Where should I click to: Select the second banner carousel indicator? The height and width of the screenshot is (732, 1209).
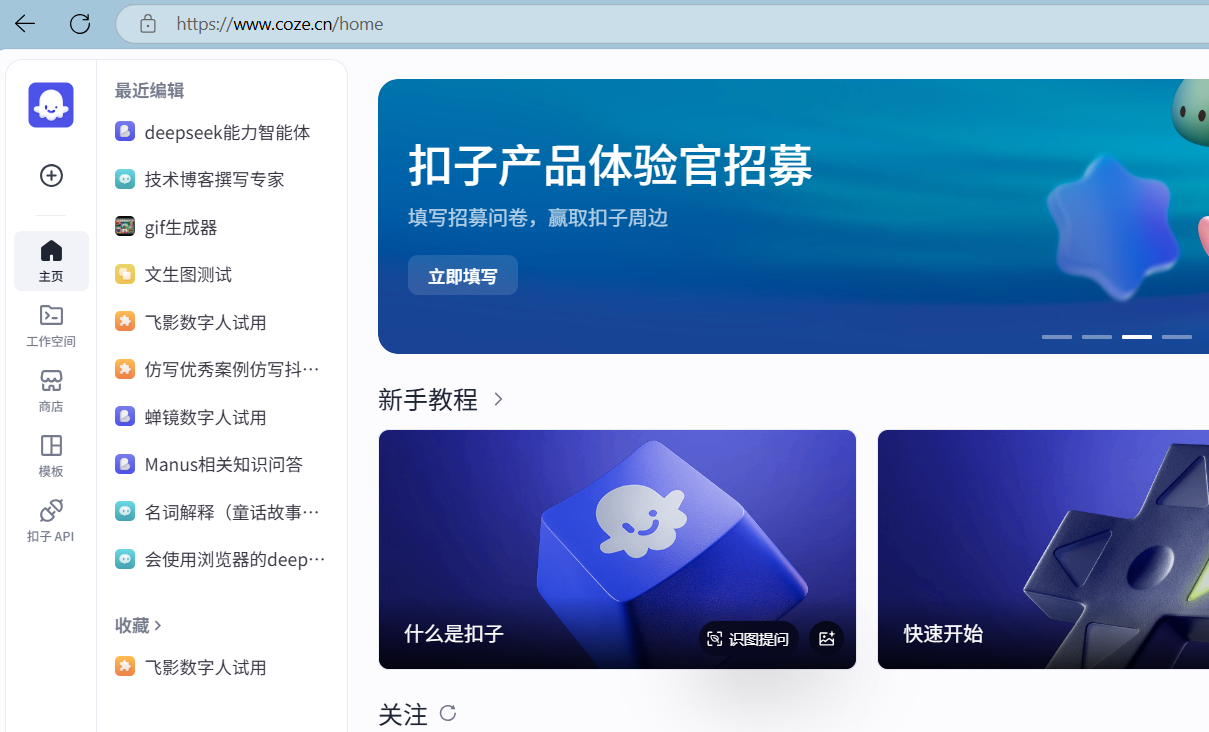coord(1097,337)
